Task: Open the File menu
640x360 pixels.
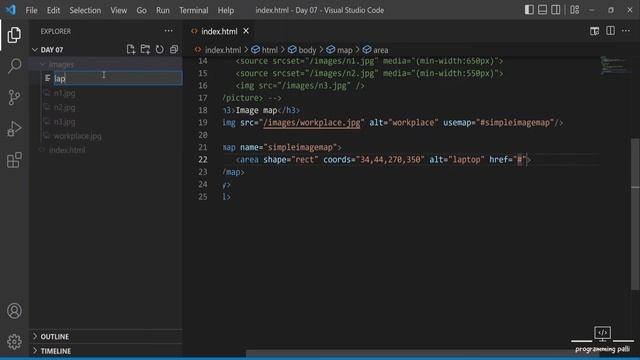Action: pyautogui.click(x=31, y=10)
